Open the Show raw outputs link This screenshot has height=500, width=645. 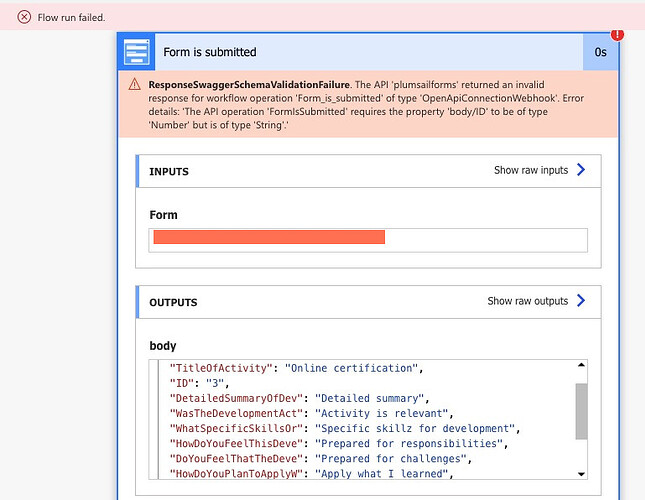527,301
